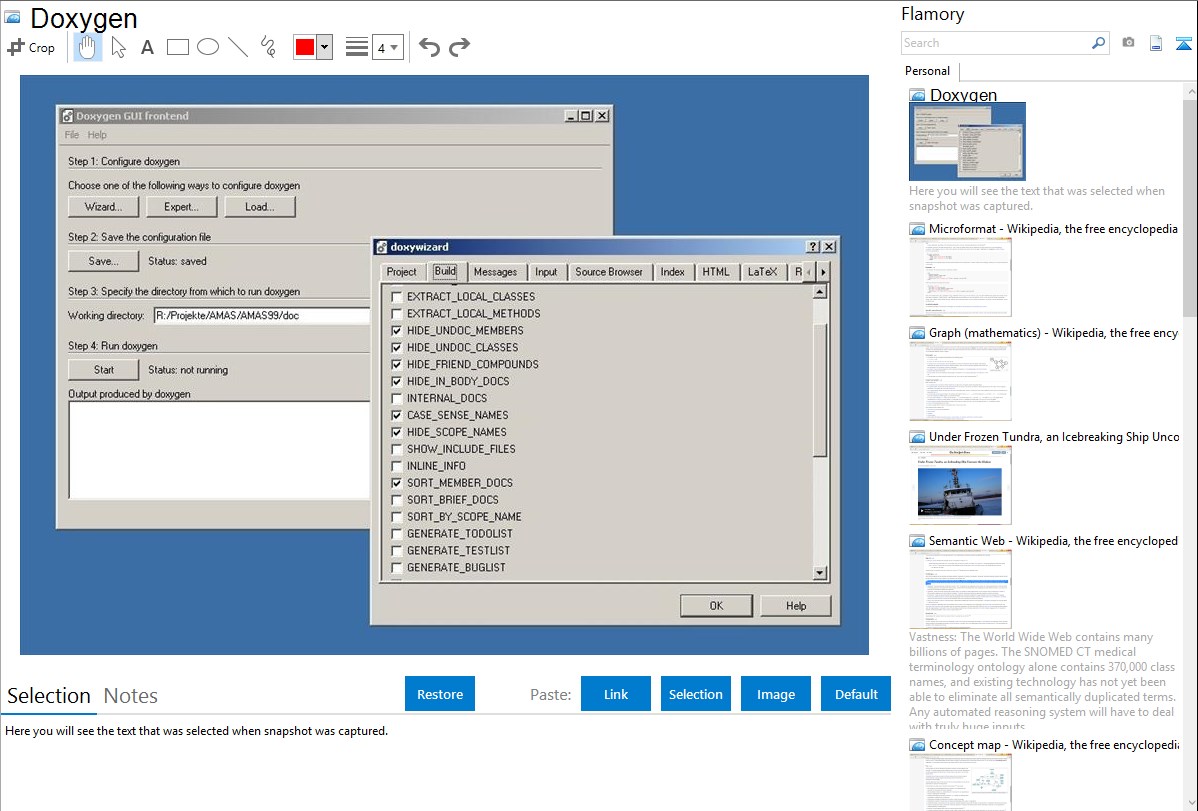Screen dimensions: 1198x811
Task: Open the Help menu in Doxygen GUI frontend
Action: pyautogui.click(x=97, y=135)
